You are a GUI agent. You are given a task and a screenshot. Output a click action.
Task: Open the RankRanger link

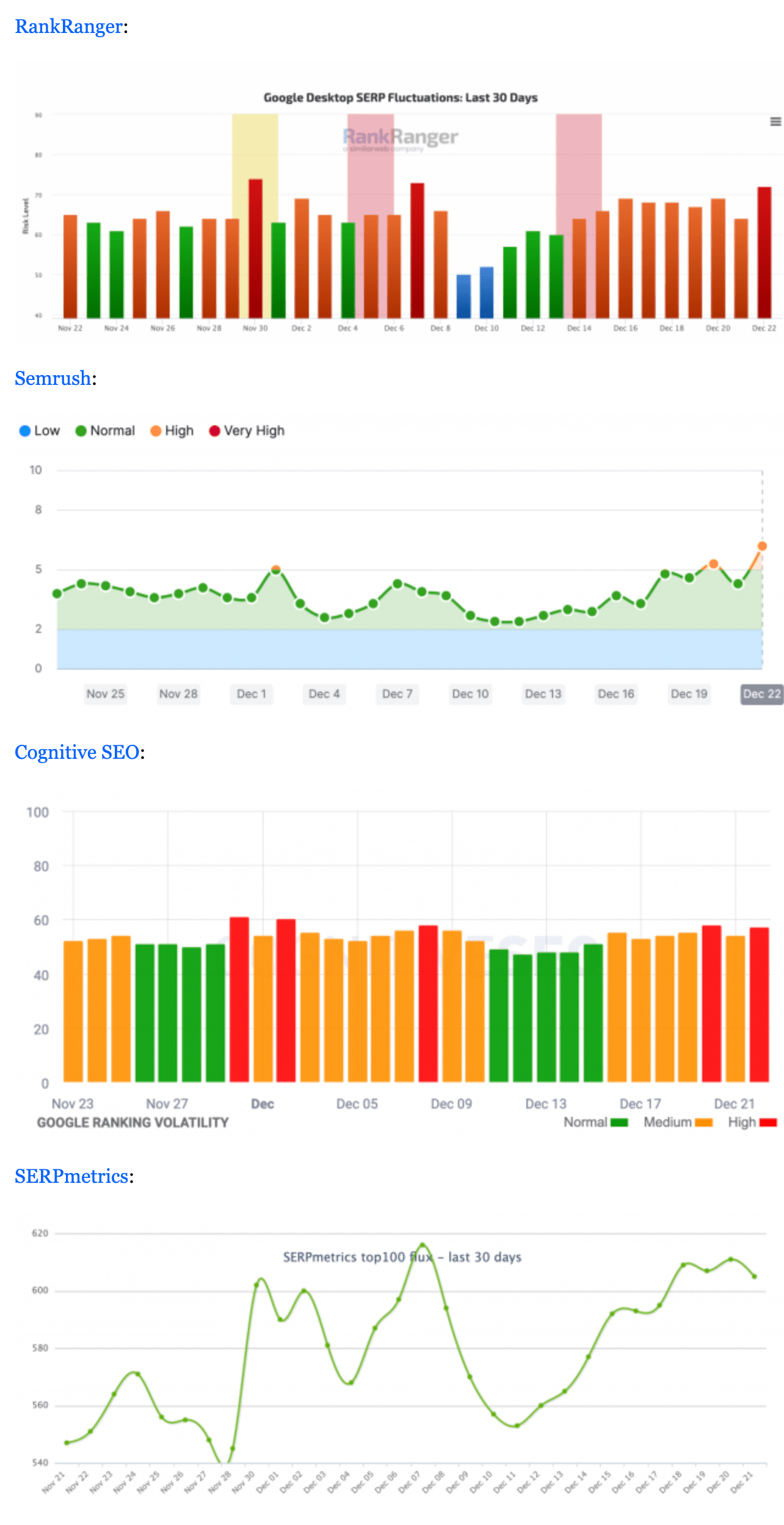tap(68, 26)
